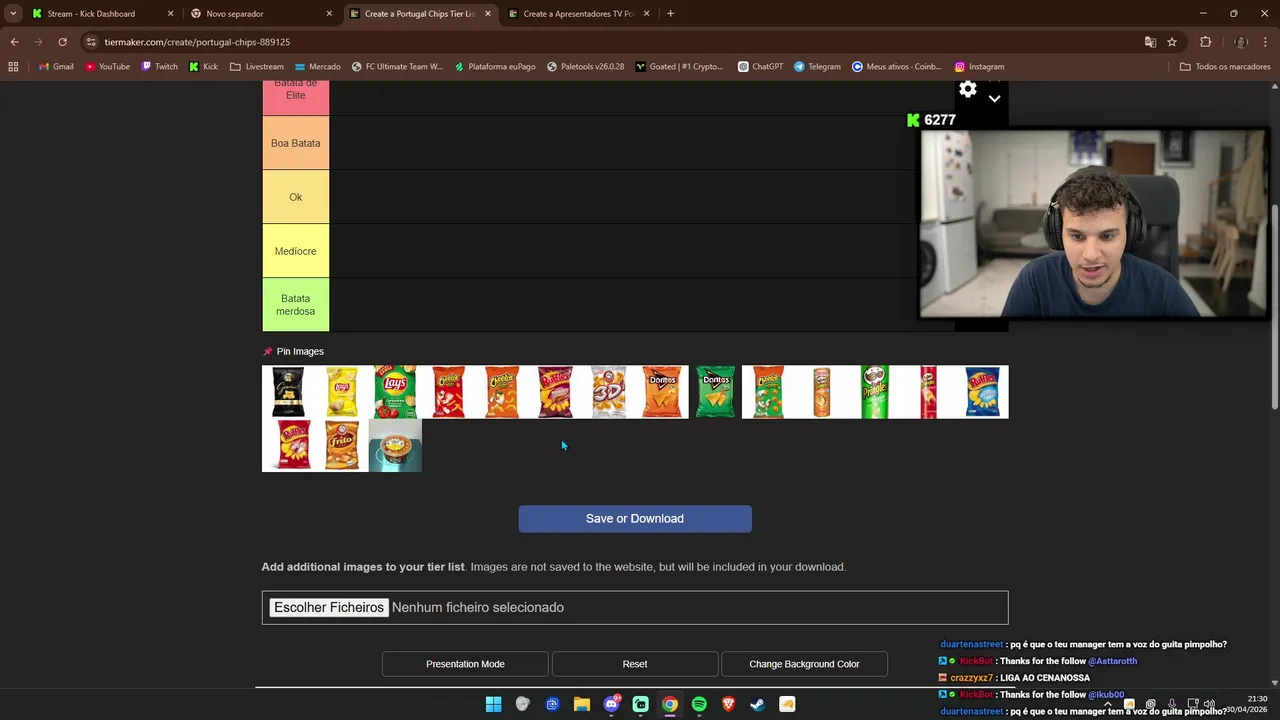The height and width of the screenshot is (720, 1280).
Task: Open Twitch bookmark
Action: tap(160, 67)
